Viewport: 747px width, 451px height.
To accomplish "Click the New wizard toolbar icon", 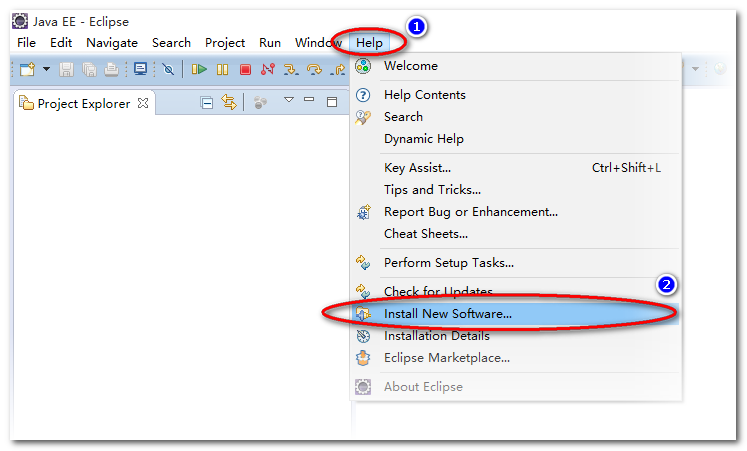I will coord(27,70).
